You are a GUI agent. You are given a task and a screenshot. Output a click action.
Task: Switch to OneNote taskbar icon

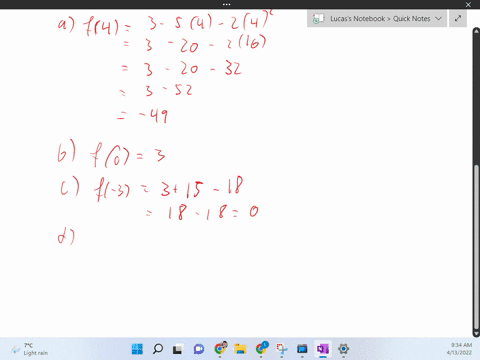(x=323, y=349)
